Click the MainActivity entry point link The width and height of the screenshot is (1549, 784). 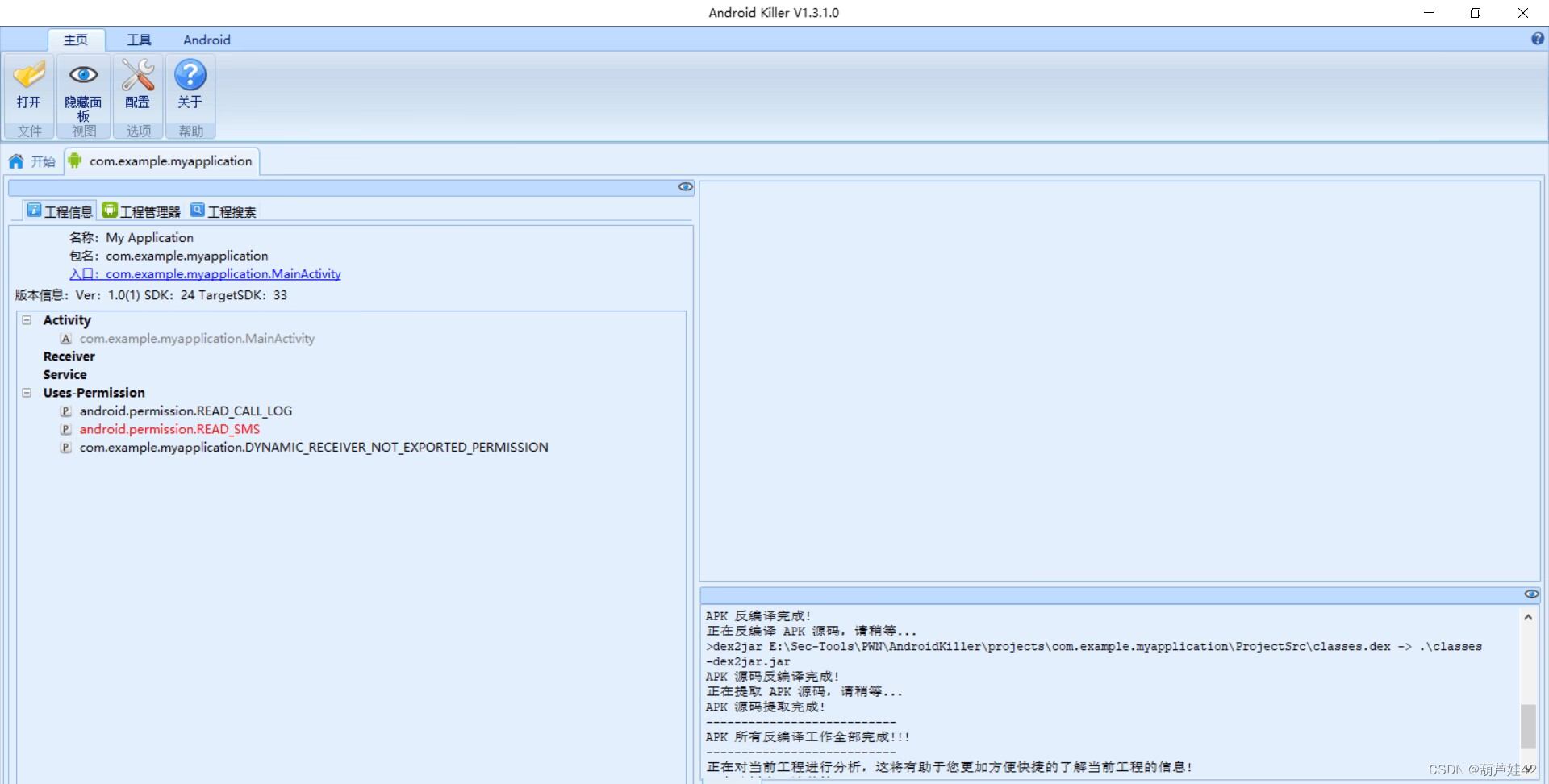[x=223, y=274]
